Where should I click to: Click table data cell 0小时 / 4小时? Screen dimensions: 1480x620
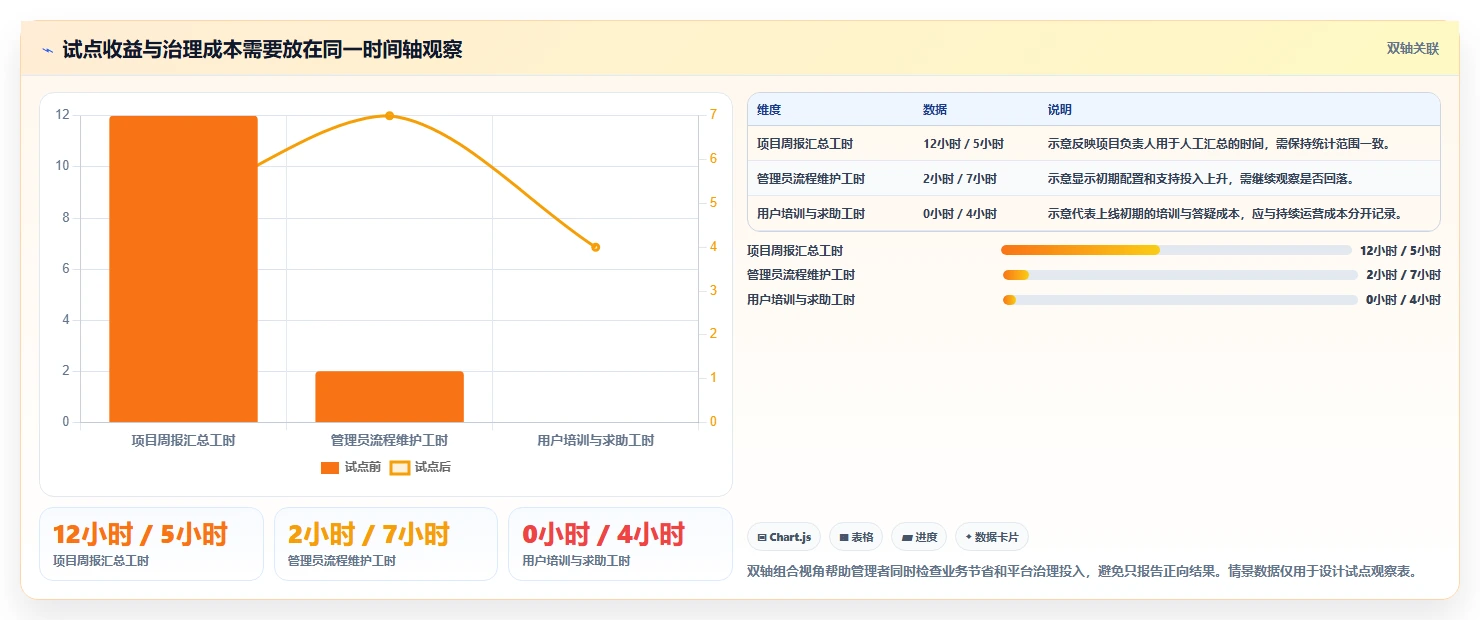[x=960, y=214]
